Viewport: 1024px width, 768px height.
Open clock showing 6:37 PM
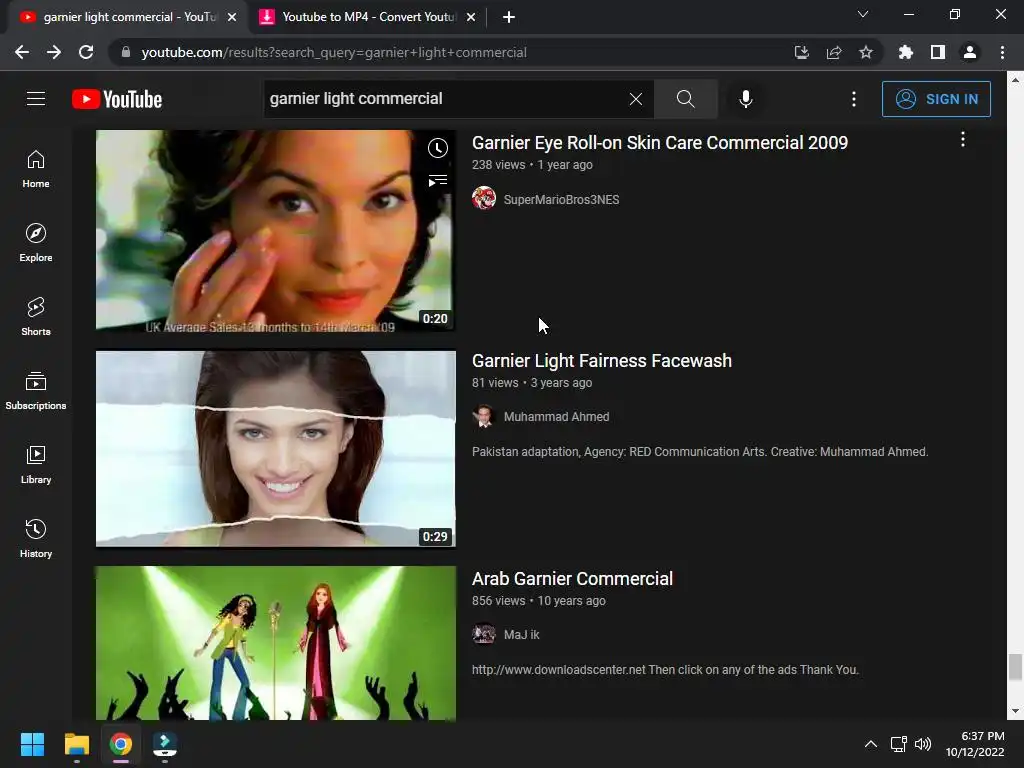[x=975, y=744]
